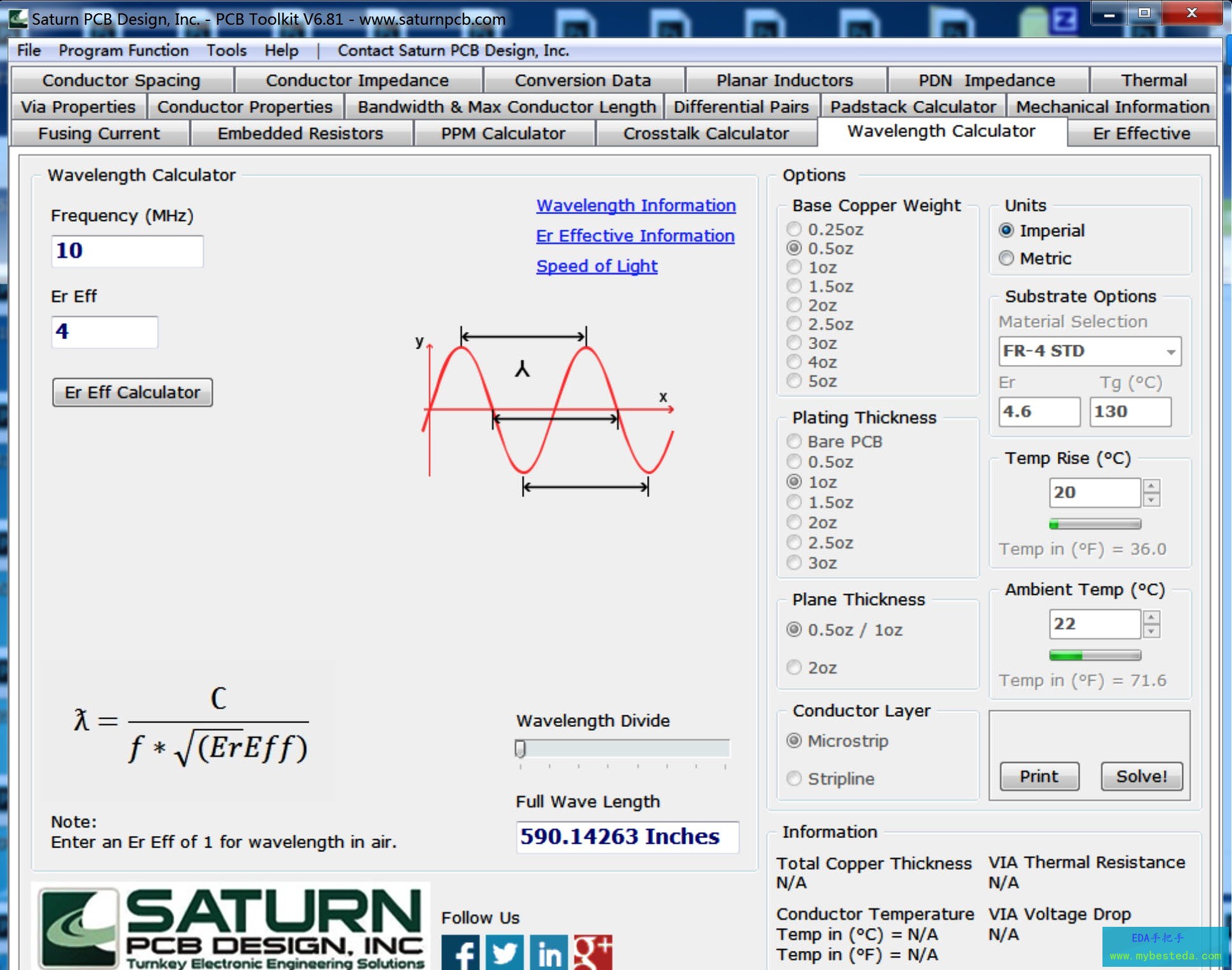The image size is (1232, 970).
Task: Increase Temp Rise with up arrow
Action: tap(1151, 486)
